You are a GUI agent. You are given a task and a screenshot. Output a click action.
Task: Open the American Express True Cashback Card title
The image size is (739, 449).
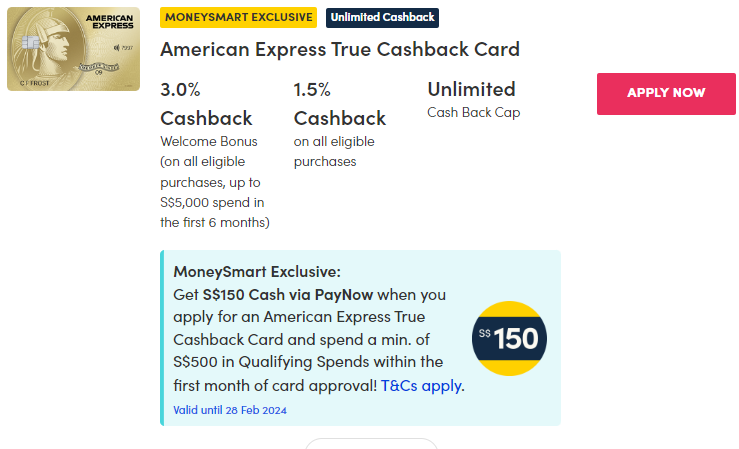pos(340,49)
